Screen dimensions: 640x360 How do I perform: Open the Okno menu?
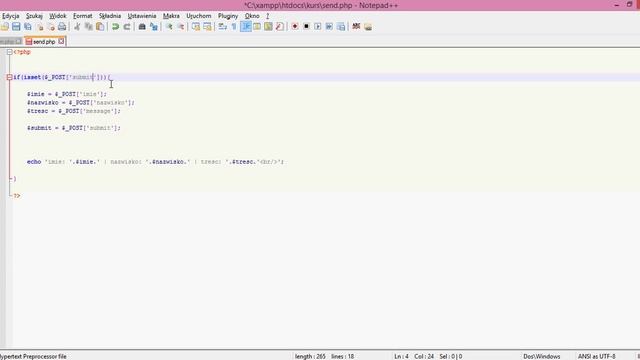point(252,16)
